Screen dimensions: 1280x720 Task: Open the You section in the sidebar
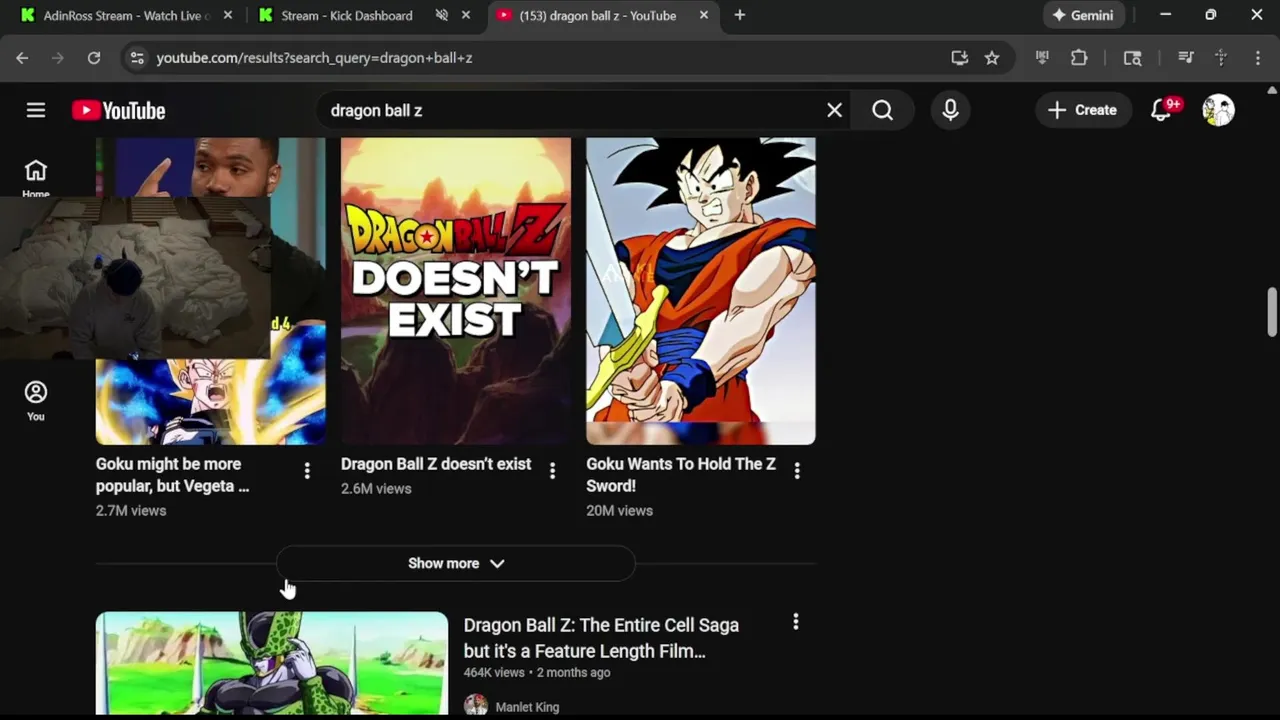coord(36,401)
